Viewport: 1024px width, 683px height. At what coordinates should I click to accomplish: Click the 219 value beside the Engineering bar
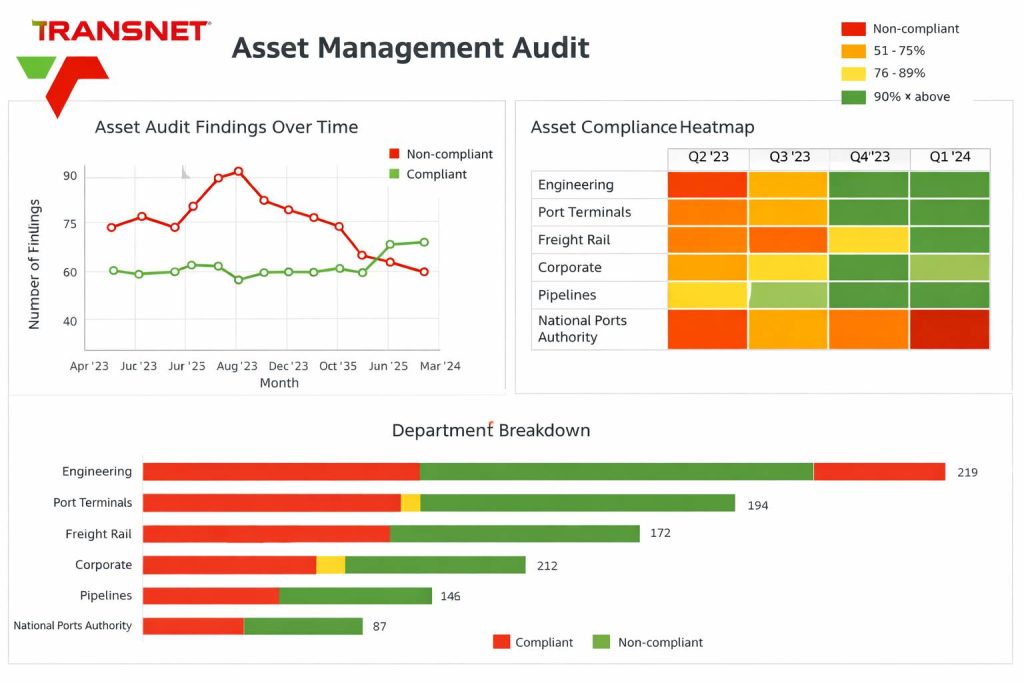pos(967,472)
